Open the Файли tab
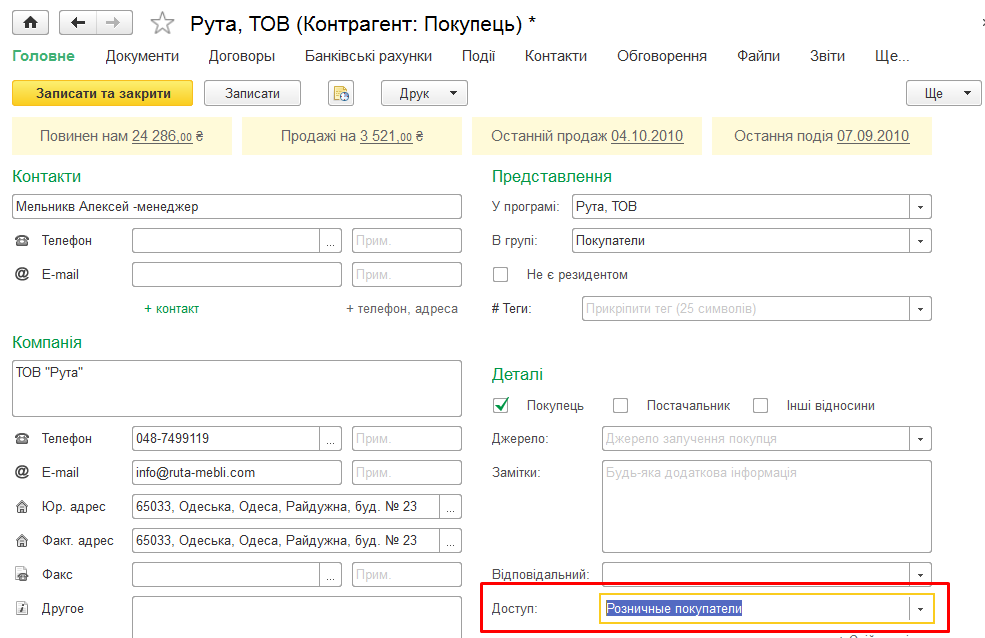This screenshot has height=638, width=985. (x=758, y=56)
